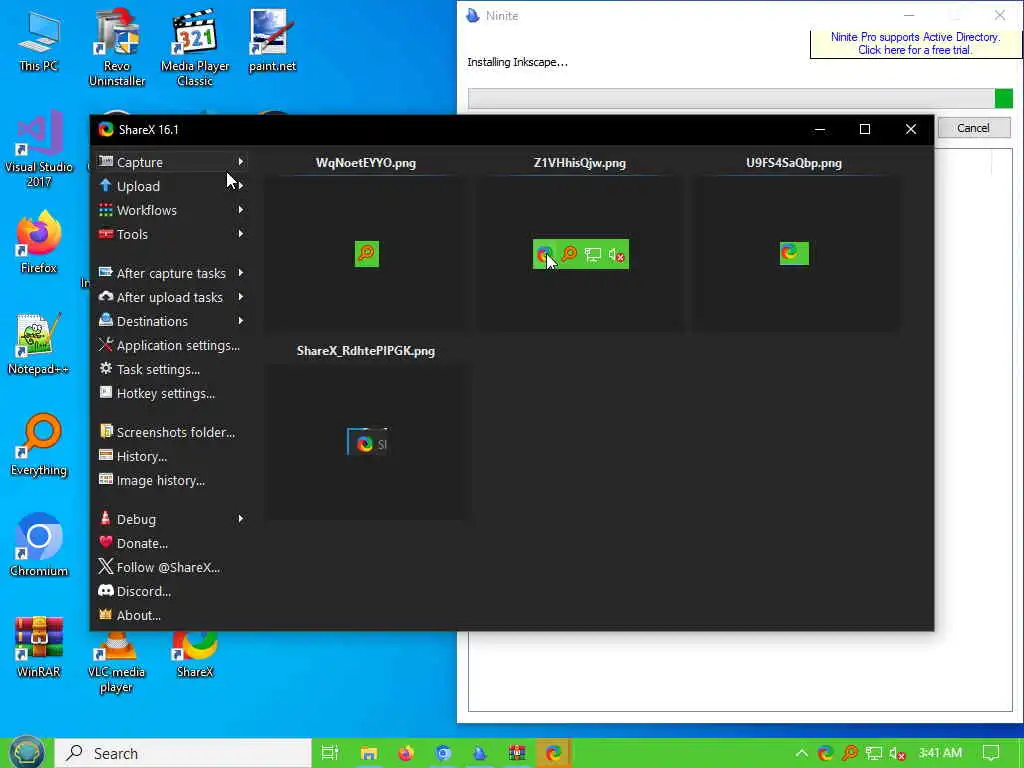Open Task View on taskbar
Screen dimensions: 1024x768
pyautogui.click(x=330, y=753)
